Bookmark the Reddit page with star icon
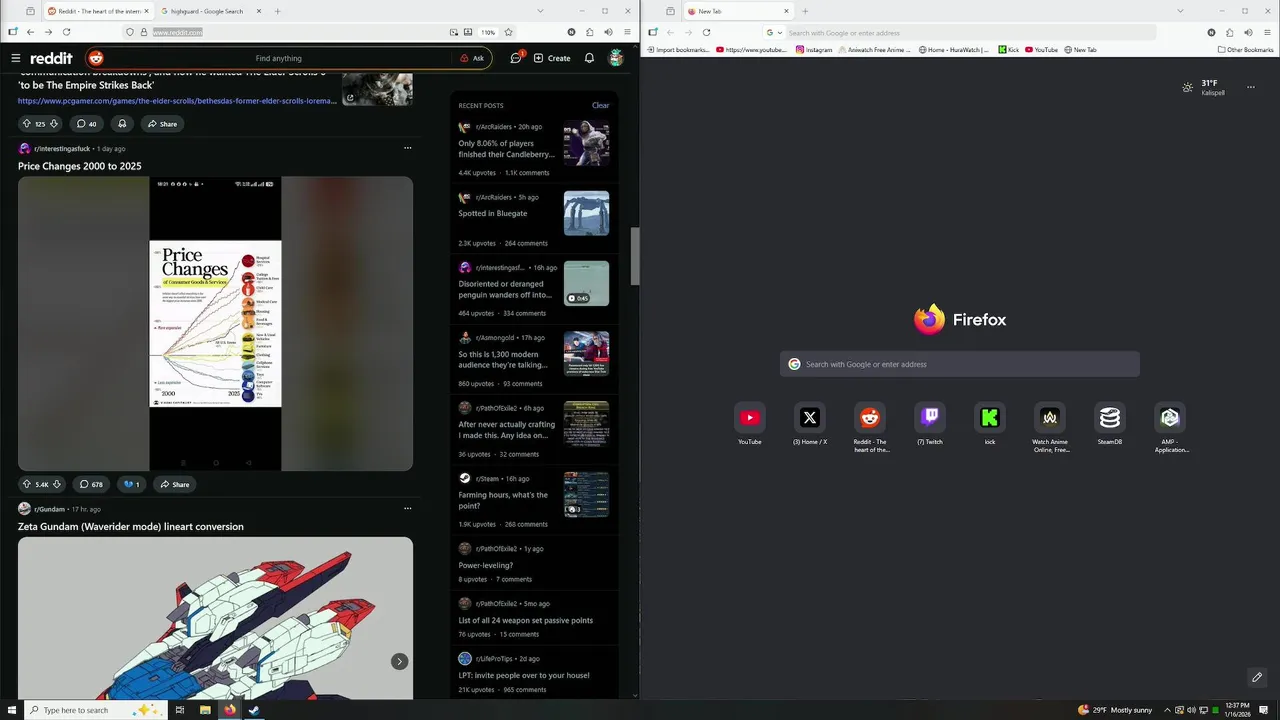This screenshot has width=1280, height=720. pos(508,32)
